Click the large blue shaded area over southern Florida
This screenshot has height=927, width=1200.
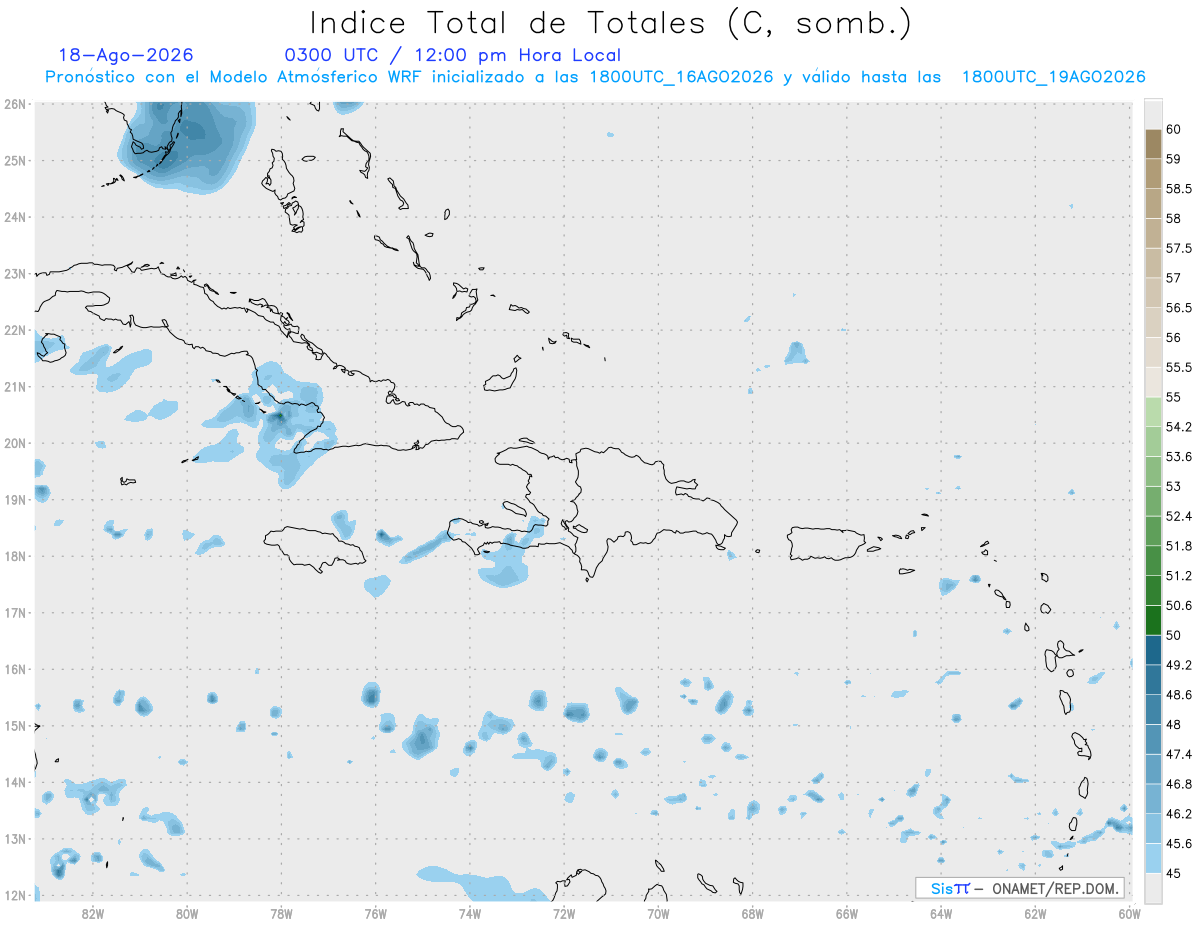(188, 145)
